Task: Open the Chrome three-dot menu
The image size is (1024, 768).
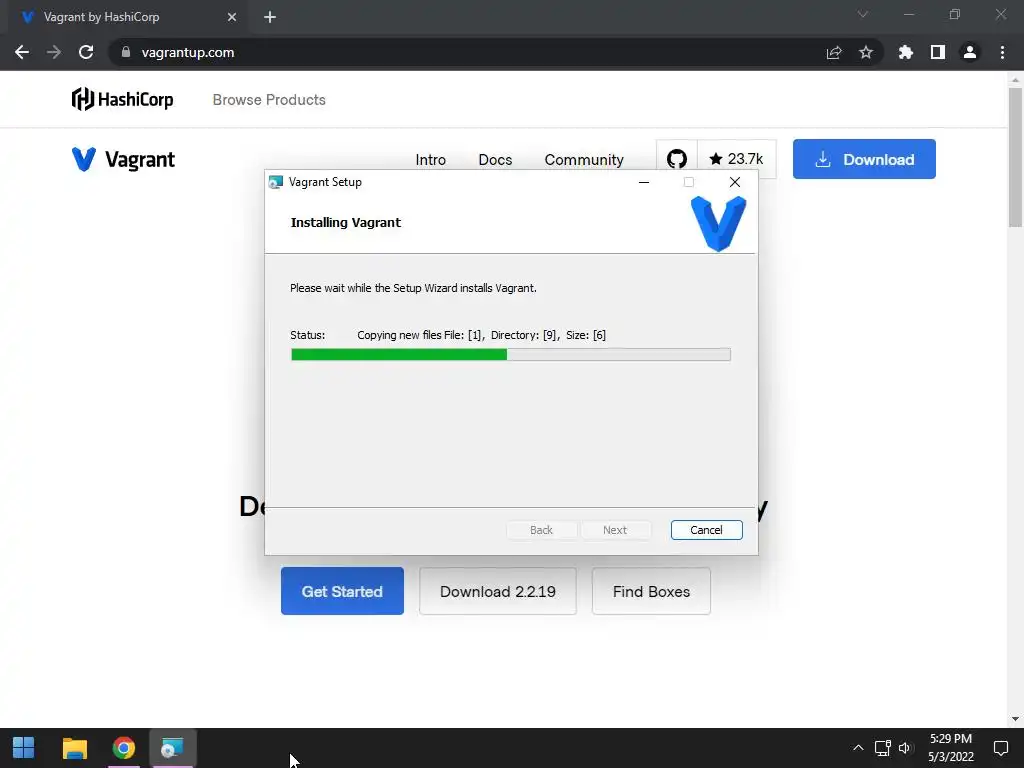Action: pyautogui.click(x=1002, y=52)
